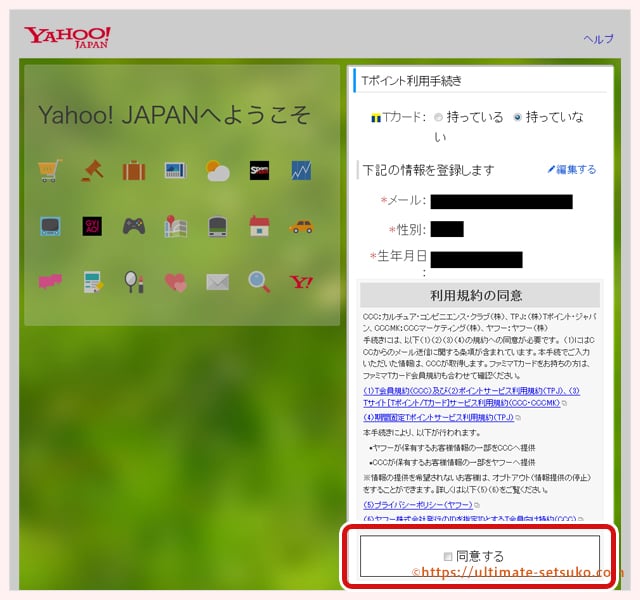Click the game controller icon
The image size is (640, 600).
[x=134, y=226]
